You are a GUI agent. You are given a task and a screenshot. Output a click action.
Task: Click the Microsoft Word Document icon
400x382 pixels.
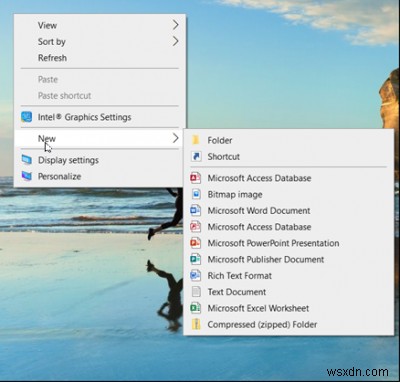(196, 211)
